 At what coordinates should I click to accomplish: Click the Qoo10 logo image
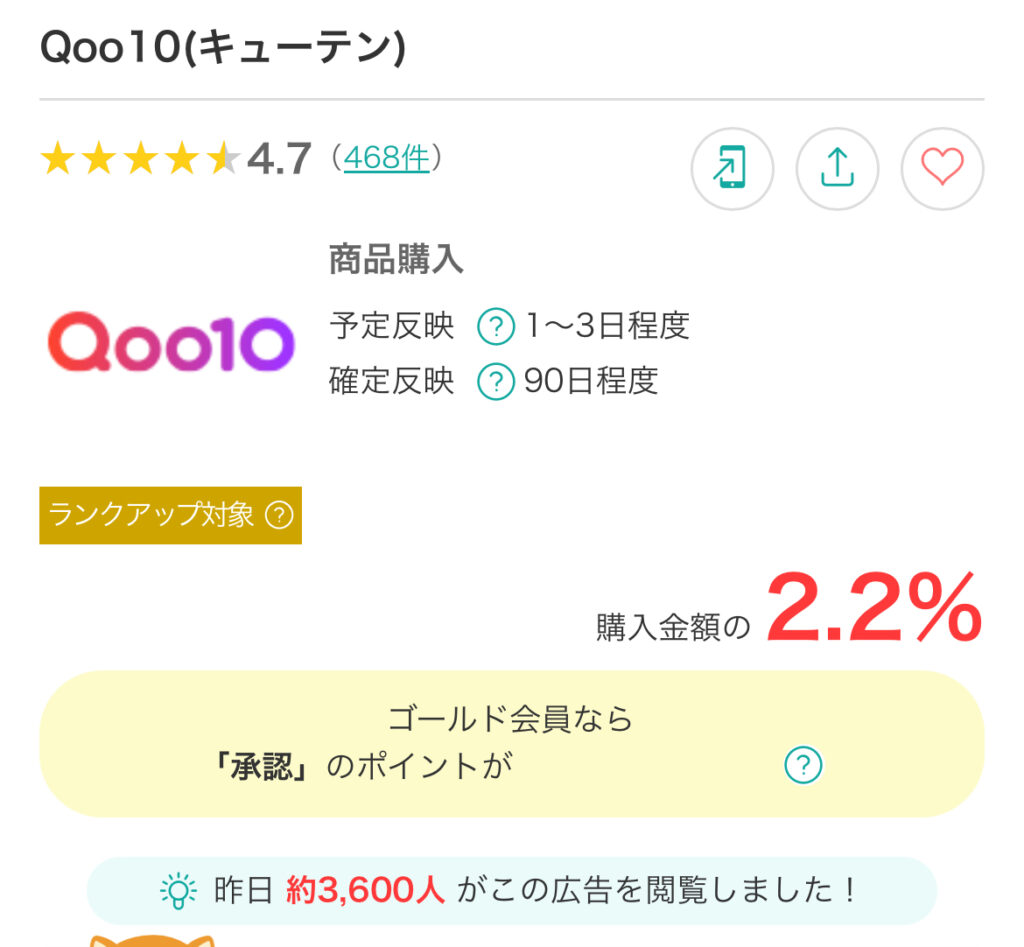pyautogui.click(x=171, y=342)
